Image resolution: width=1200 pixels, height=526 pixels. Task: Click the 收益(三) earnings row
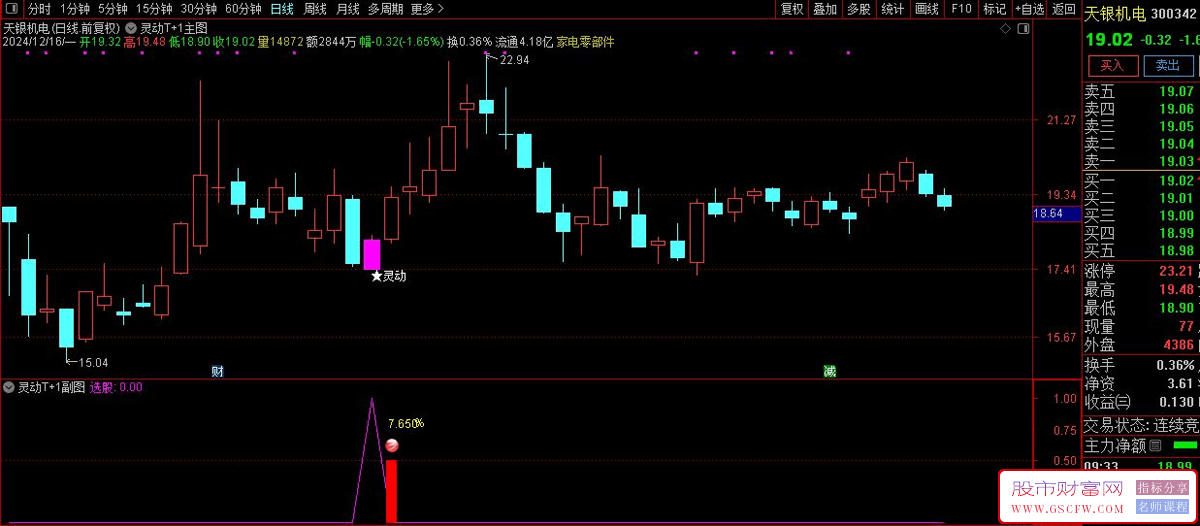(x=1141, y=402)
